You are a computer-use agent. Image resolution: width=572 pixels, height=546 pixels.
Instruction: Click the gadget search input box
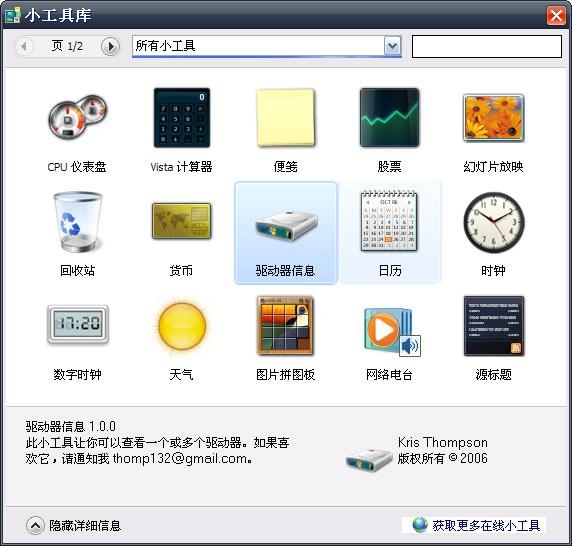click(487, 46)
